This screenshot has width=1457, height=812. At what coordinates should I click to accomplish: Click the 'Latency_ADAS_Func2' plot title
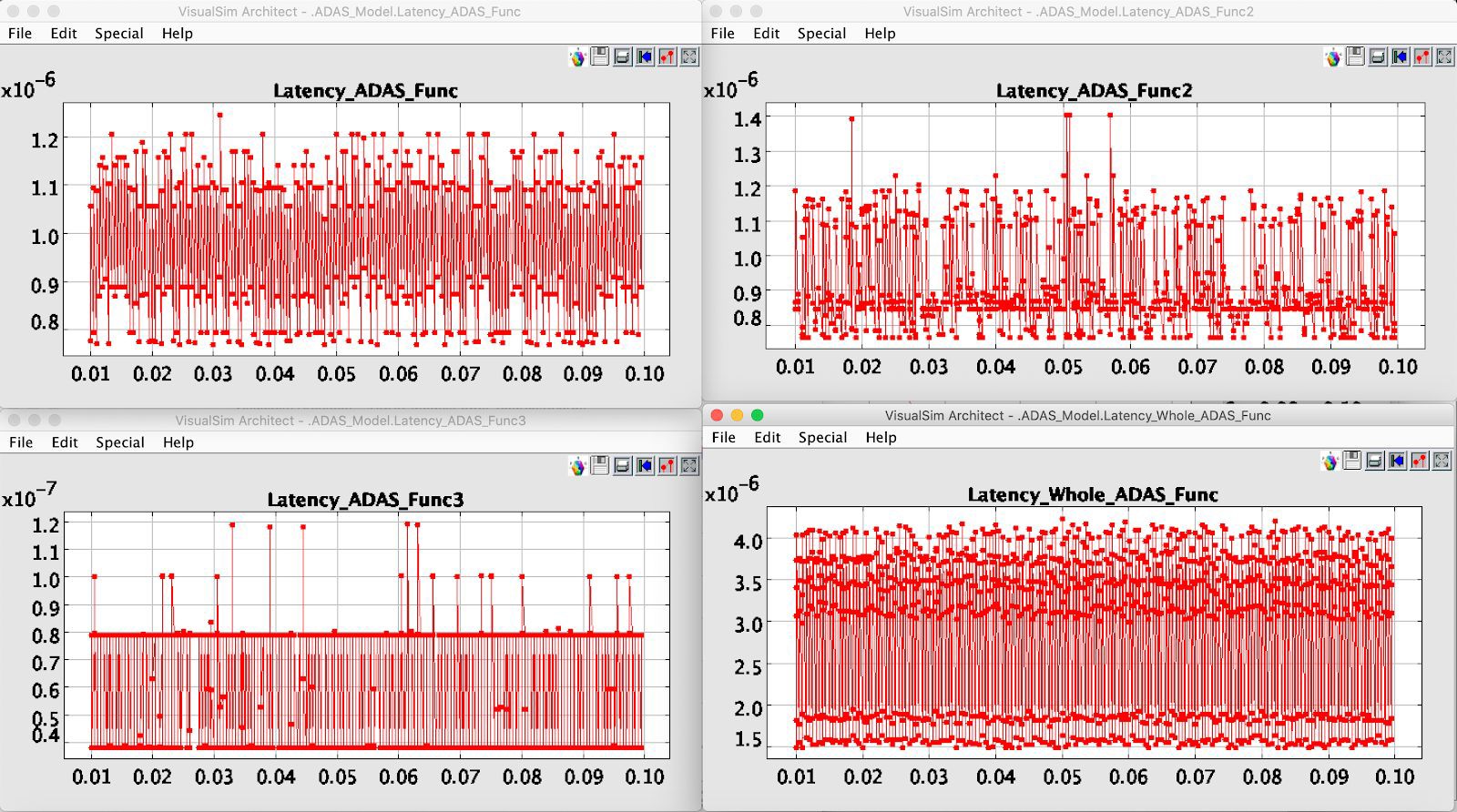point(1094,90)
